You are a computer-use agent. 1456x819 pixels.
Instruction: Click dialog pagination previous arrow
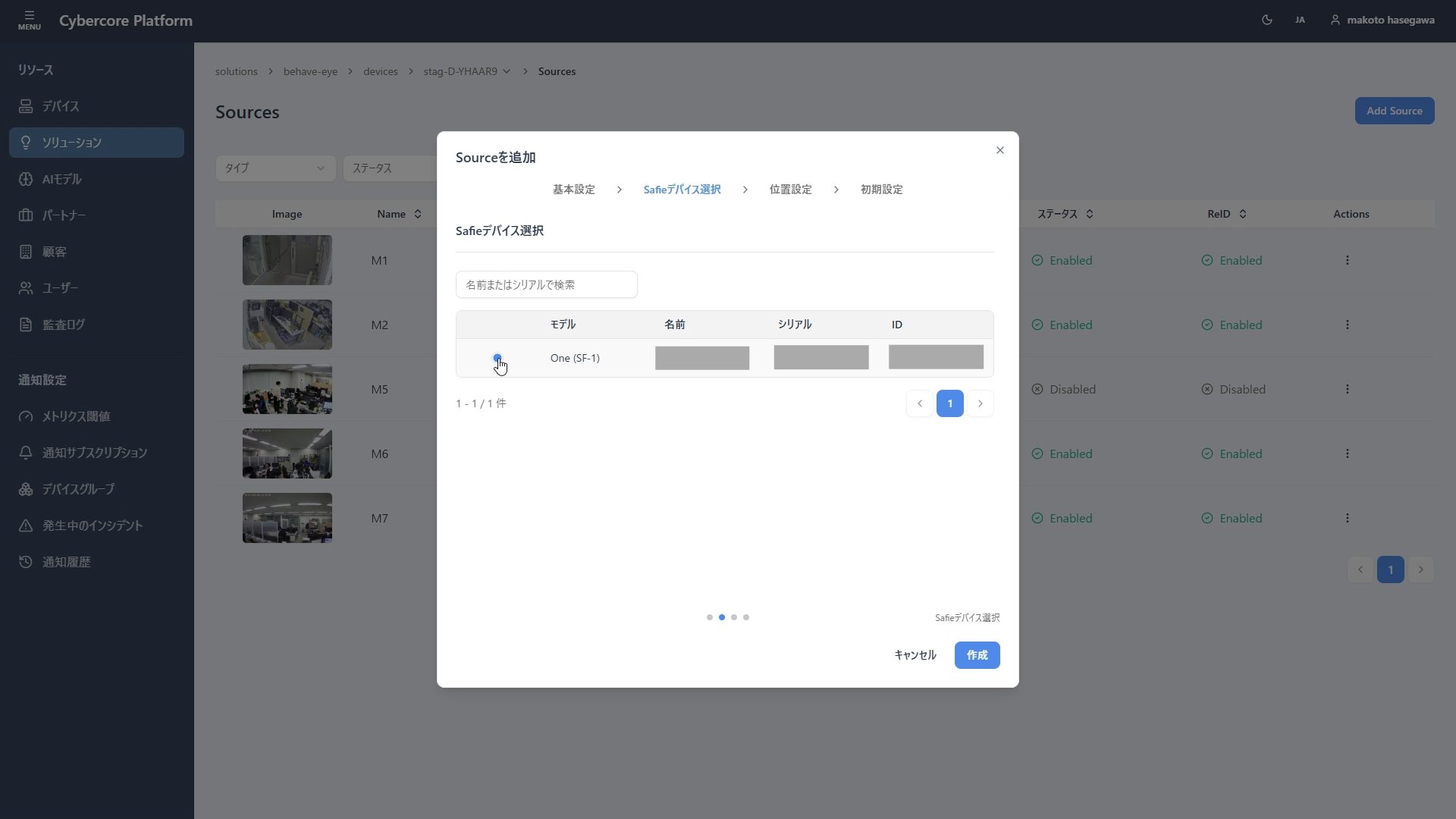tap(919, 403)
